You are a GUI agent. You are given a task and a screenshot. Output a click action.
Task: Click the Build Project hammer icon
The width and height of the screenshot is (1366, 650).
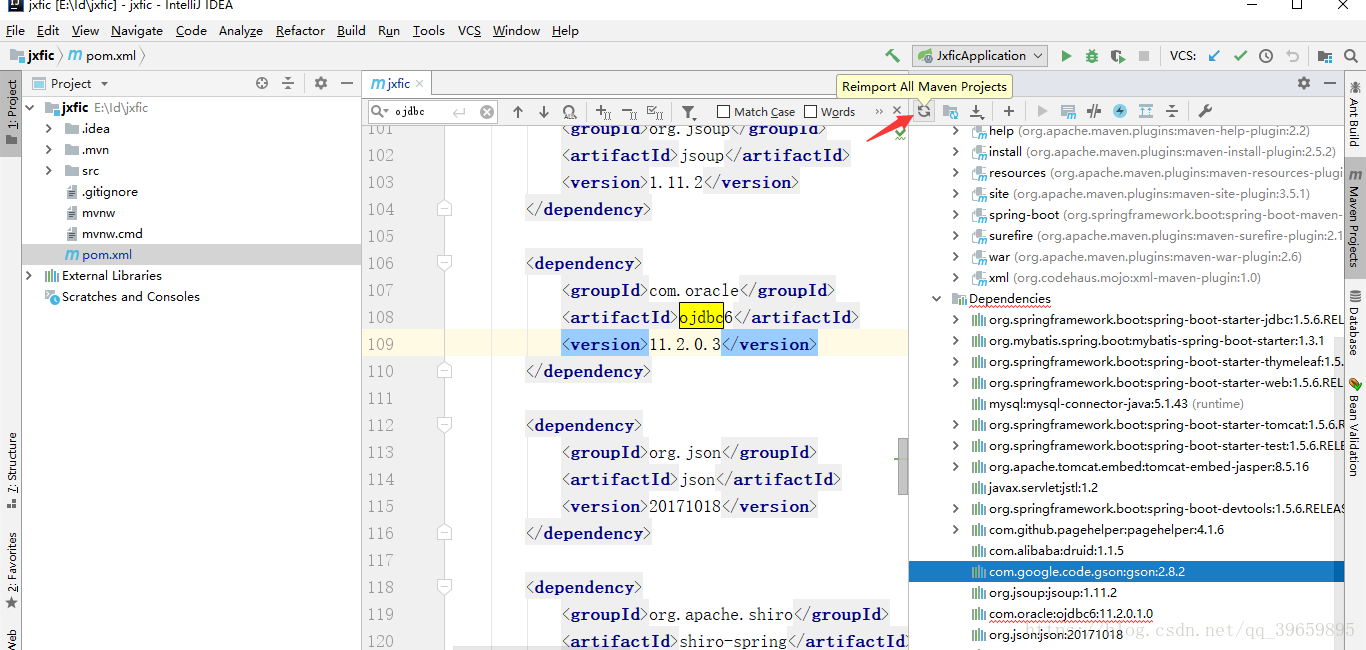click(x=892, y=56)
